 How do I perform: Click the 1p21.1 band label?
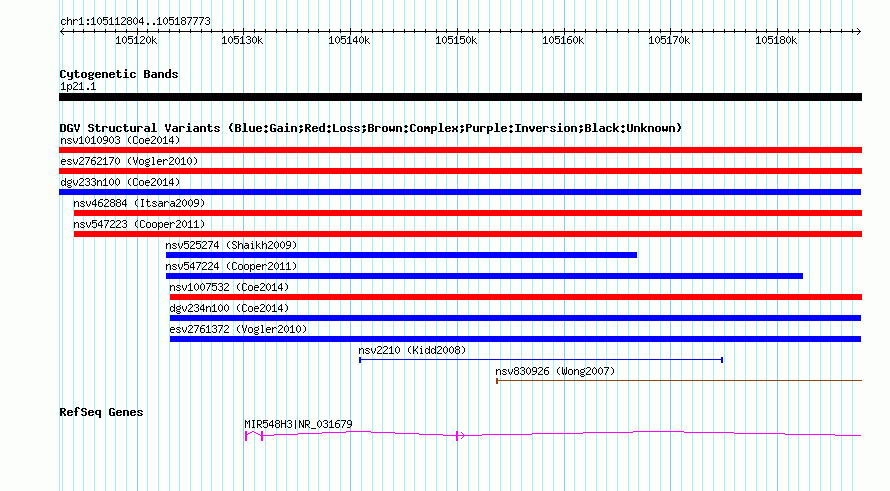tap(78, 86)
